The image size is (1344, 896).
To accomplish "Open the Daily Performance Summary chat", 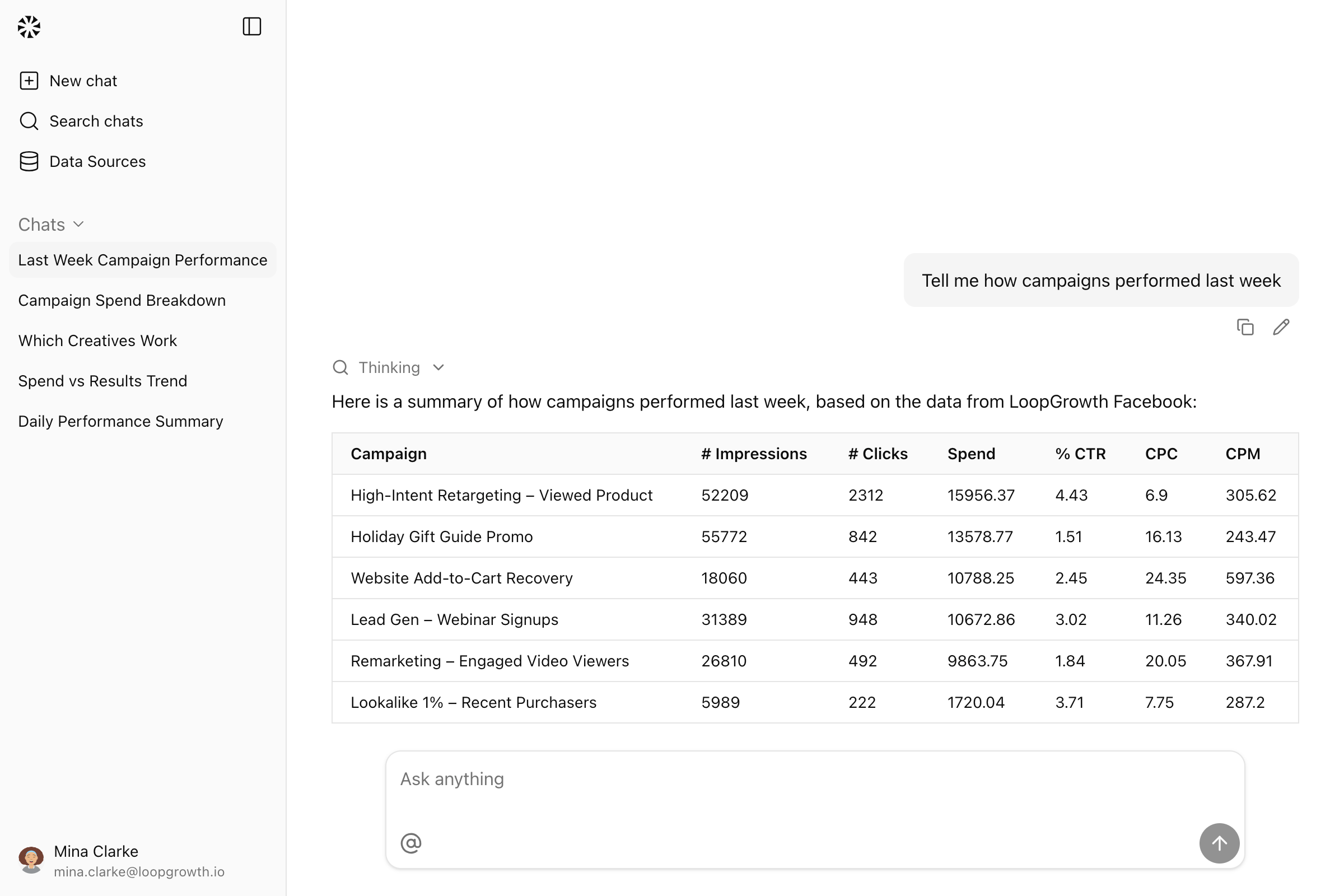I will point(120,421).
